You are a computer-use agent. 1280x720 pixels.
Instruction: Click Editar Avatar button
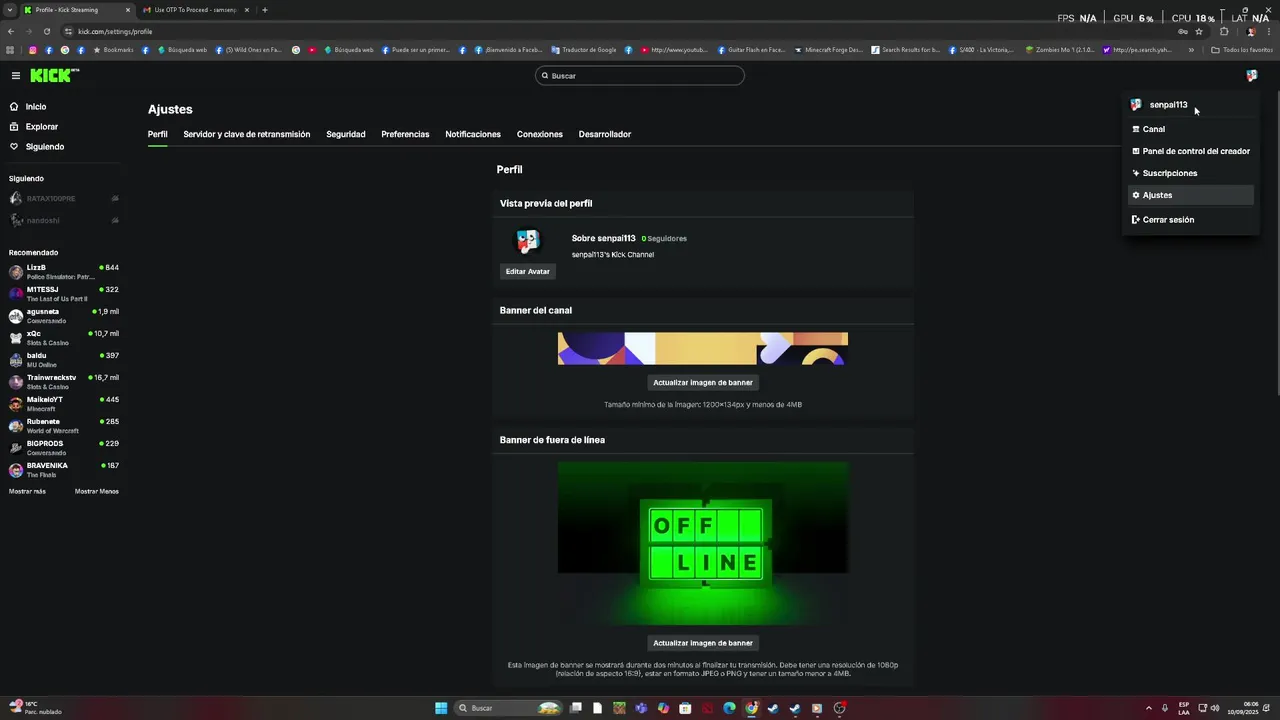(x=528, y=271)
